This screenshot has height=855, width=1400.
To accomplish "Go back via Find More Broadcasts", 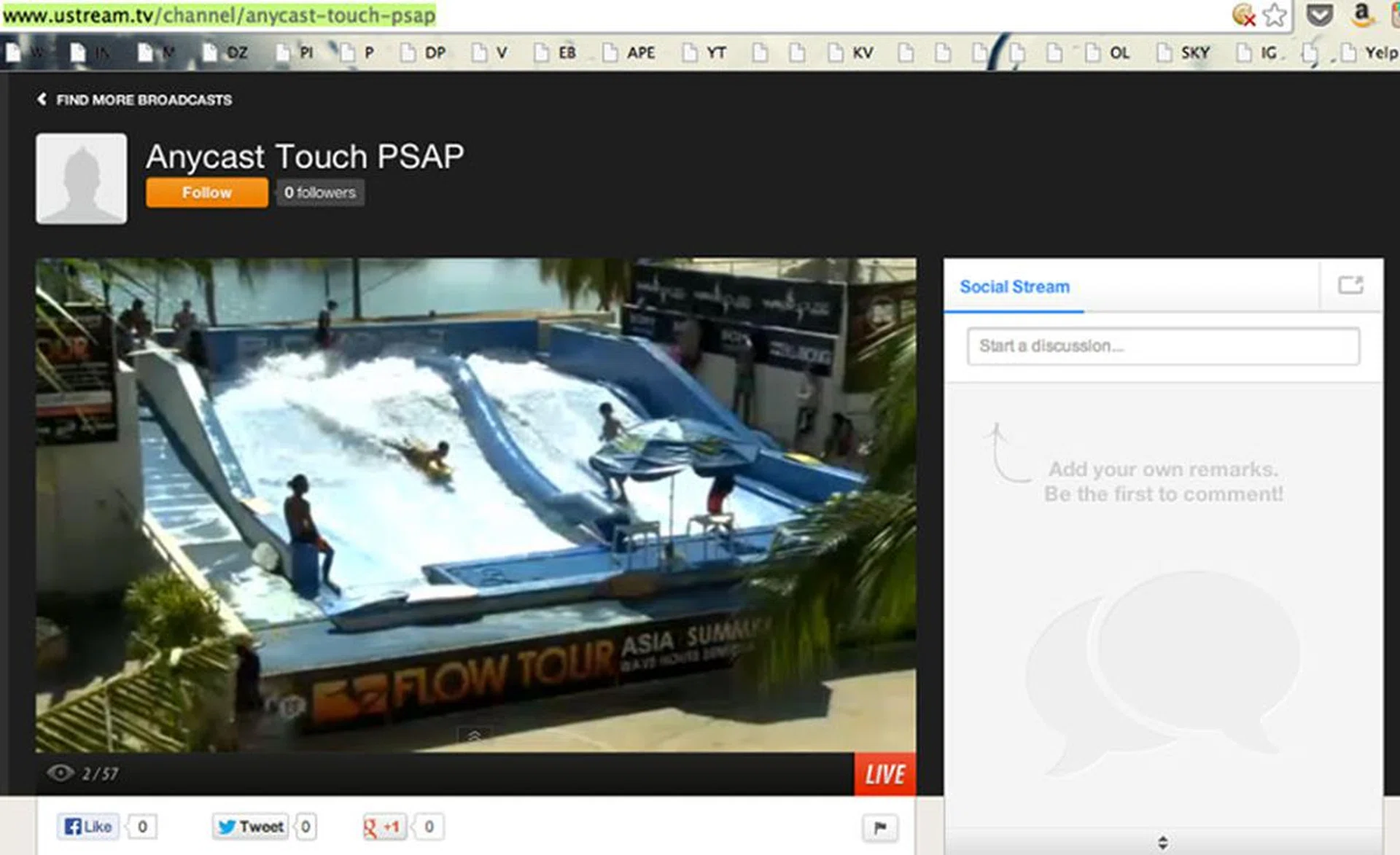I will click(x=135, y=100).
